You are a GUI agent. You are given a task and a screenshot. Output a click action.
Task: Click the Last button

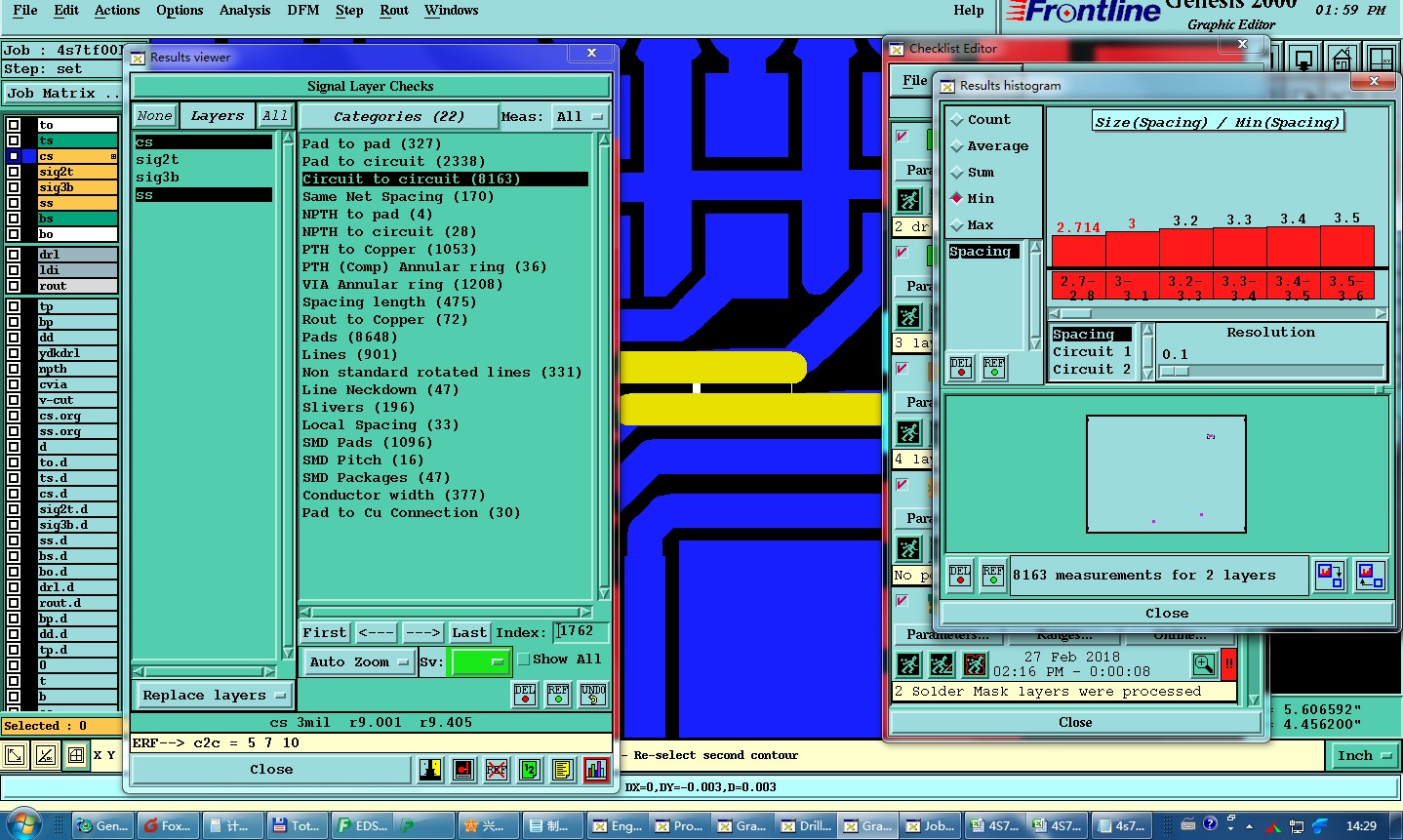click(469, 633)
